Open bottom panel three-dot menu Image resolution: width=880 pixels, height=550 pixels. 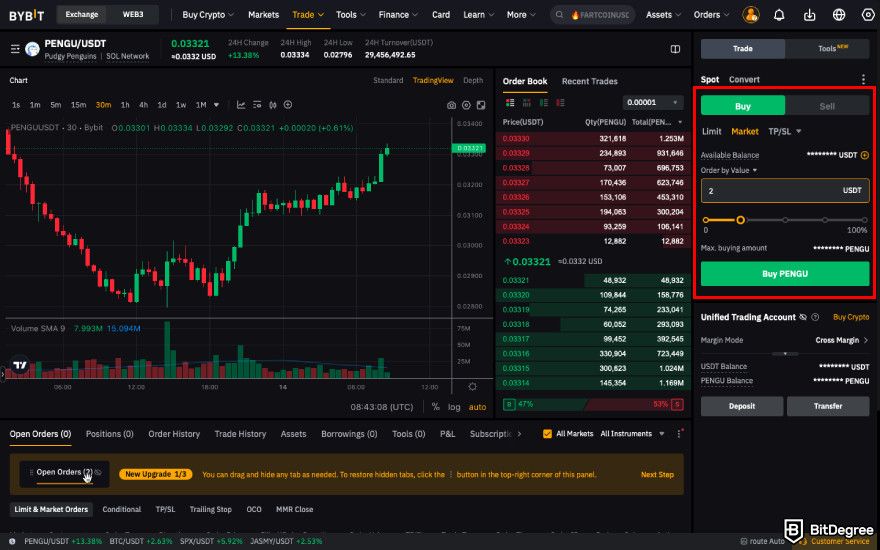[679, 434]
